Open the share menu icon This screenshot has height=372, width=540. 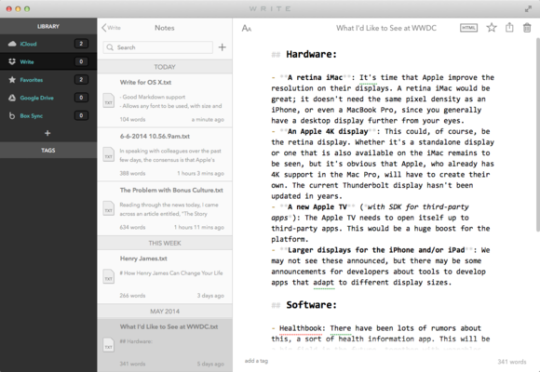tap(509, 28)
